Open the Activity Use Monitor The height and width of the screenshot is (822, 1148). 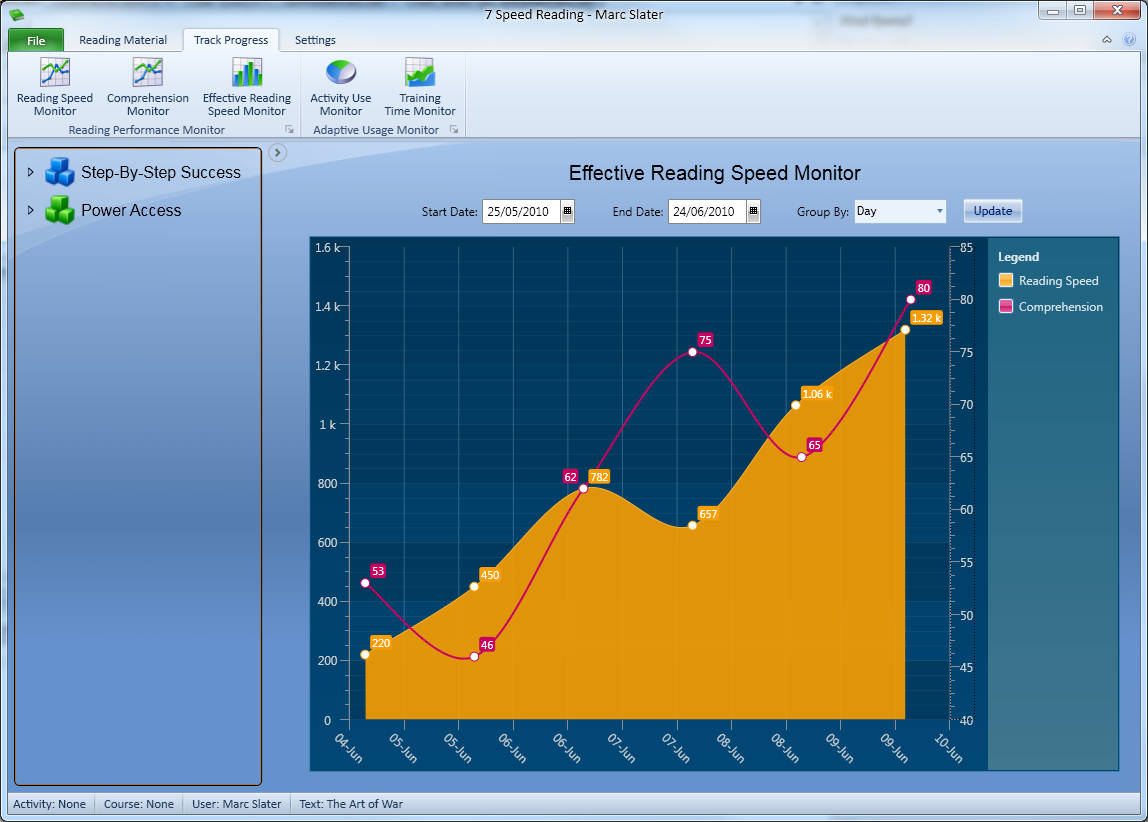[x=341, y=86]
